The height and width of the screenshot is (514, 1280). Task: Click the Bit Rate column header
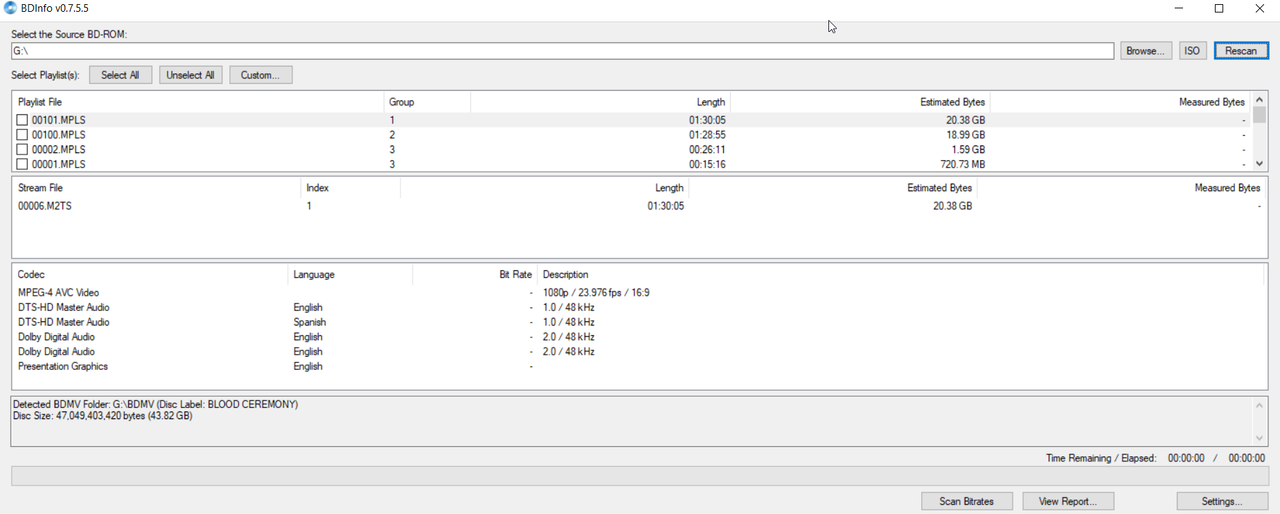475,274
